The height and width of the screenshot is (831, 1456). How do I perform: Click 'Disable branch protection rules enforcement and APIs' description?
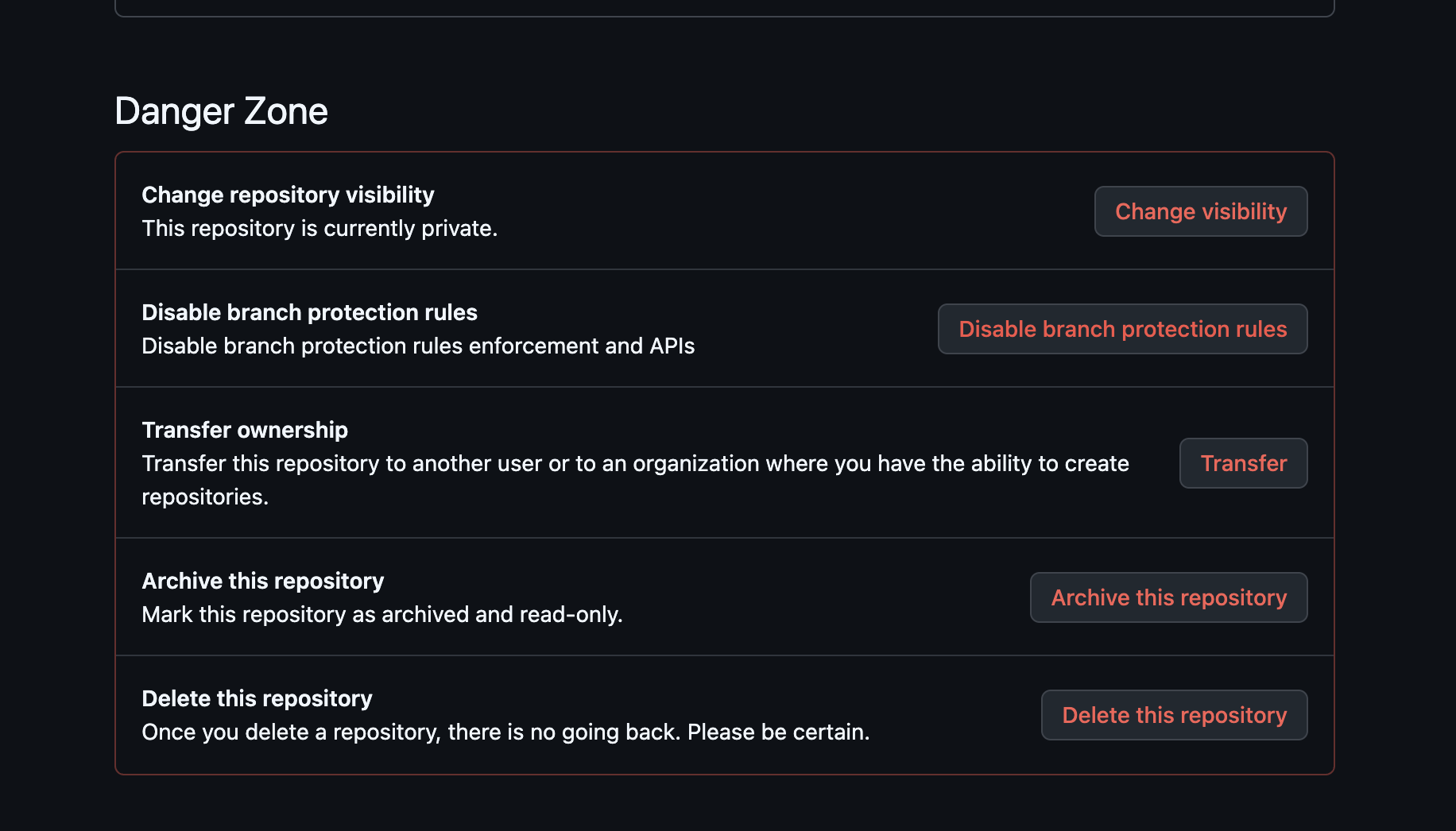coord(417,346)
